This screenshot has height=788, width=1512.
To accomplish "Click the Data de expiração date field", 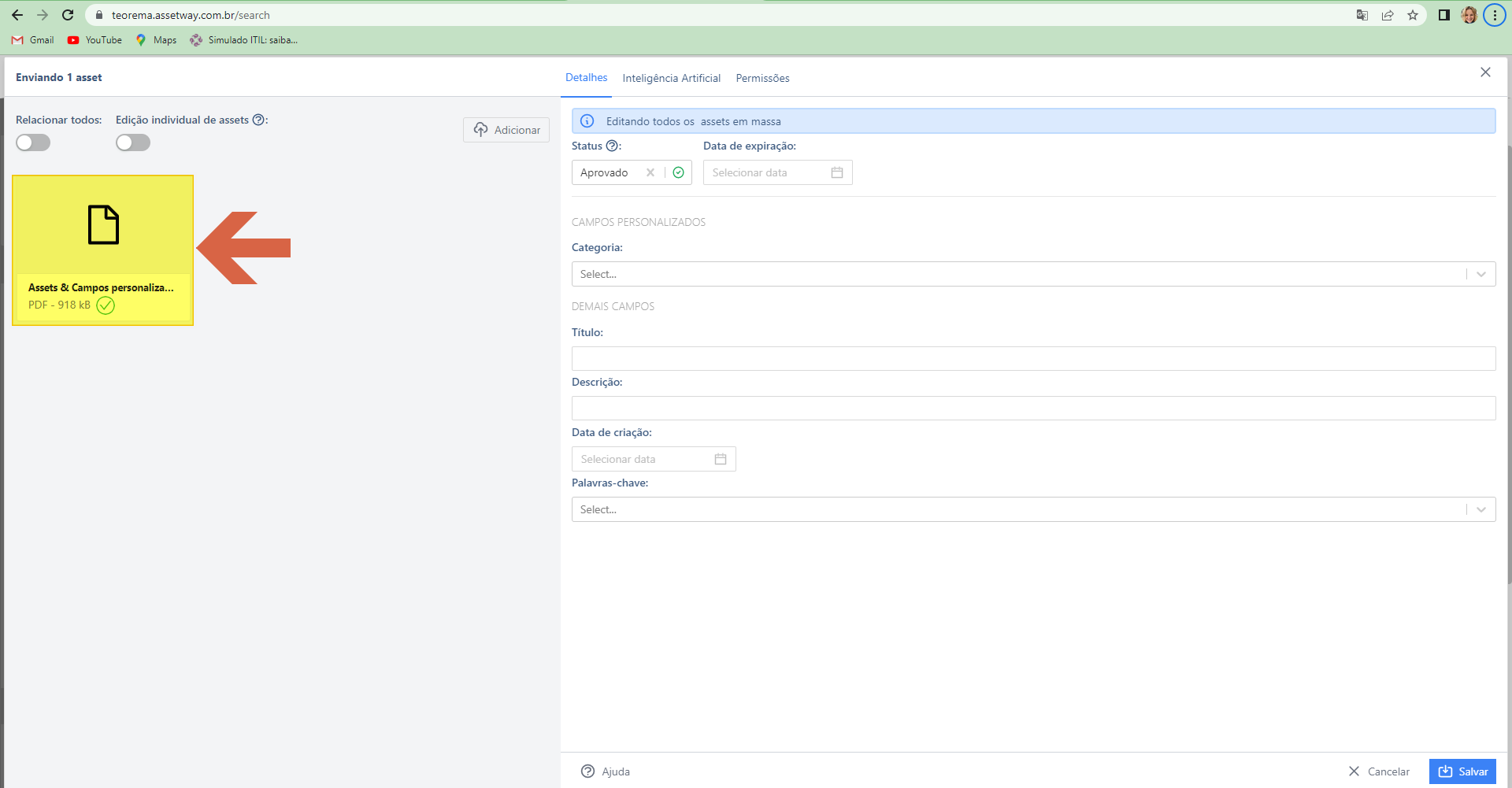I will coord(777,172).
